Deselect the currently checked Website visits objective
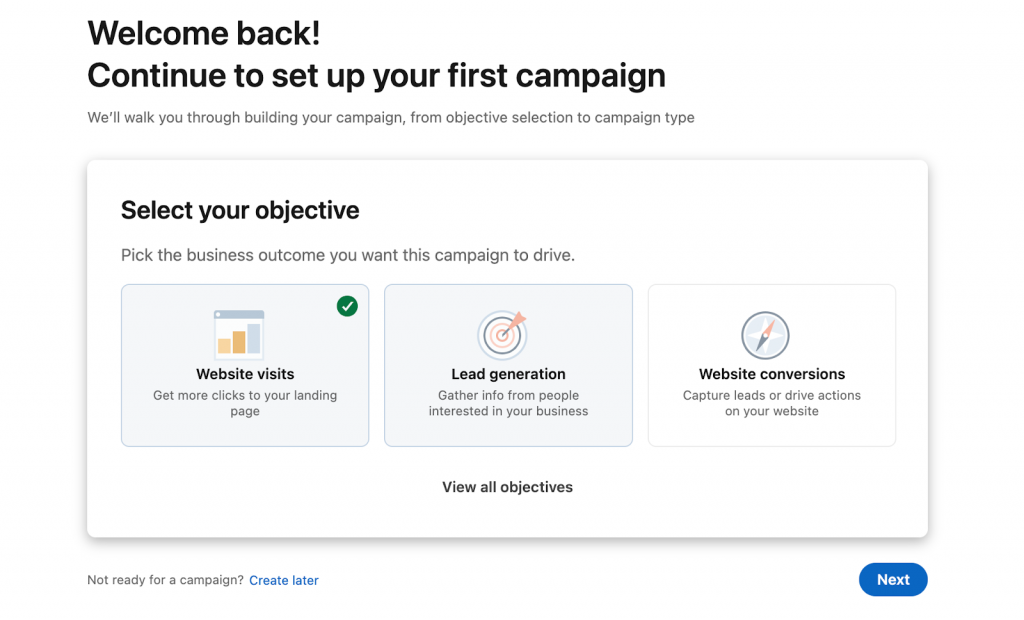This screenshot has width=1024, height=620. pyautogui.click(x=244, y=365)
